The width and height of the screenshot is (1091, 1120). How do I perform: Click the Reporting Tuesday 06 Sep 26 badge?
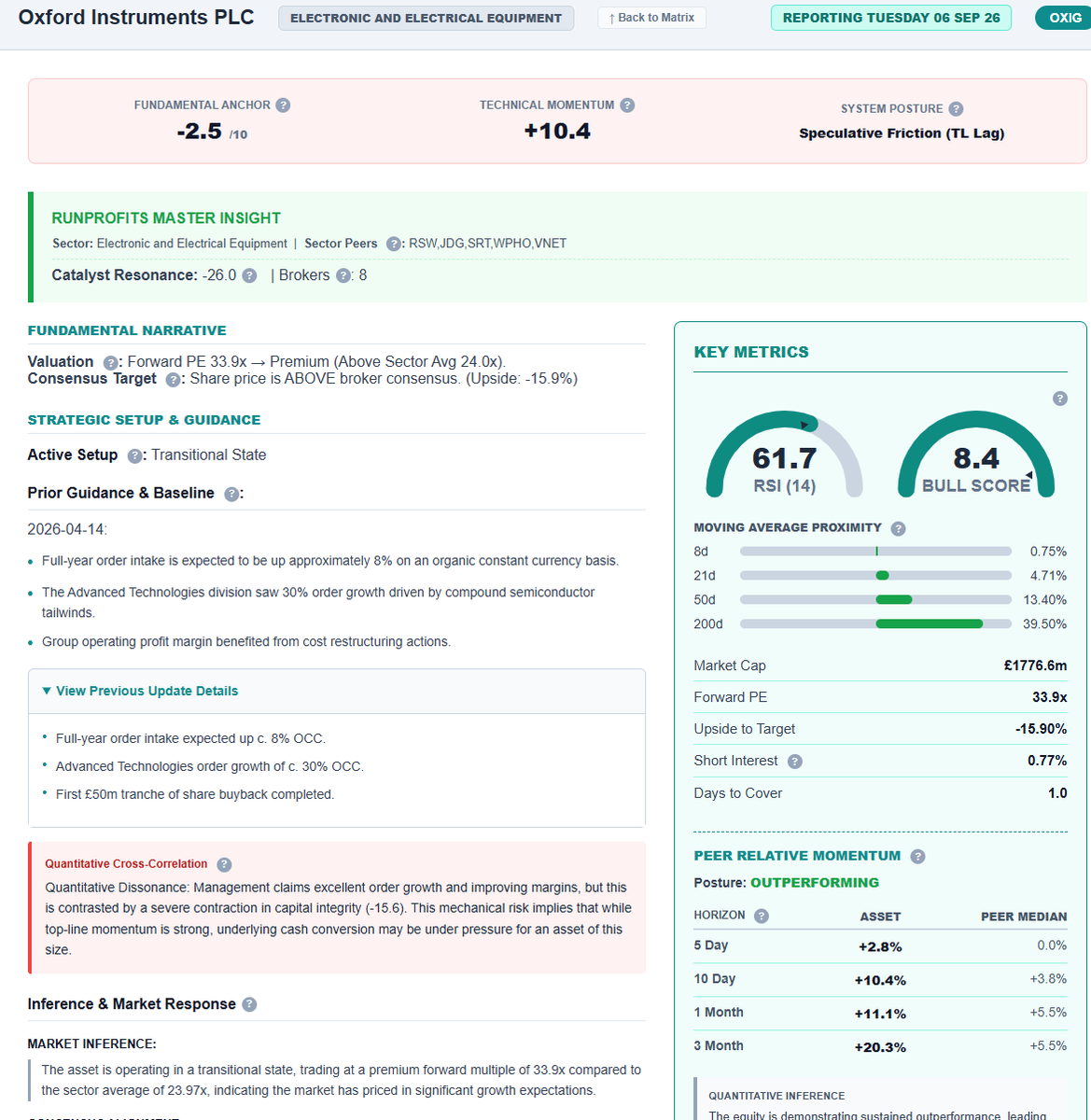[891, 18]
